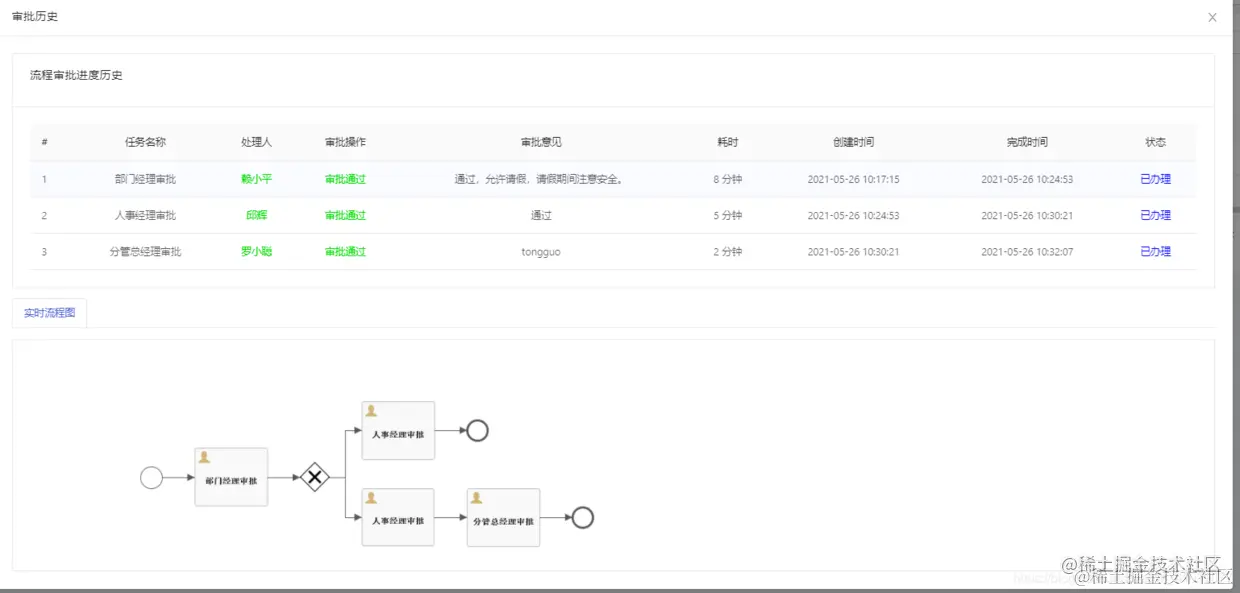The width and height of the screenshot is (1240, 593).
Task: Click finish time 10:24:53 in the 部门经理审批 row
Action: click(1027, 179)
